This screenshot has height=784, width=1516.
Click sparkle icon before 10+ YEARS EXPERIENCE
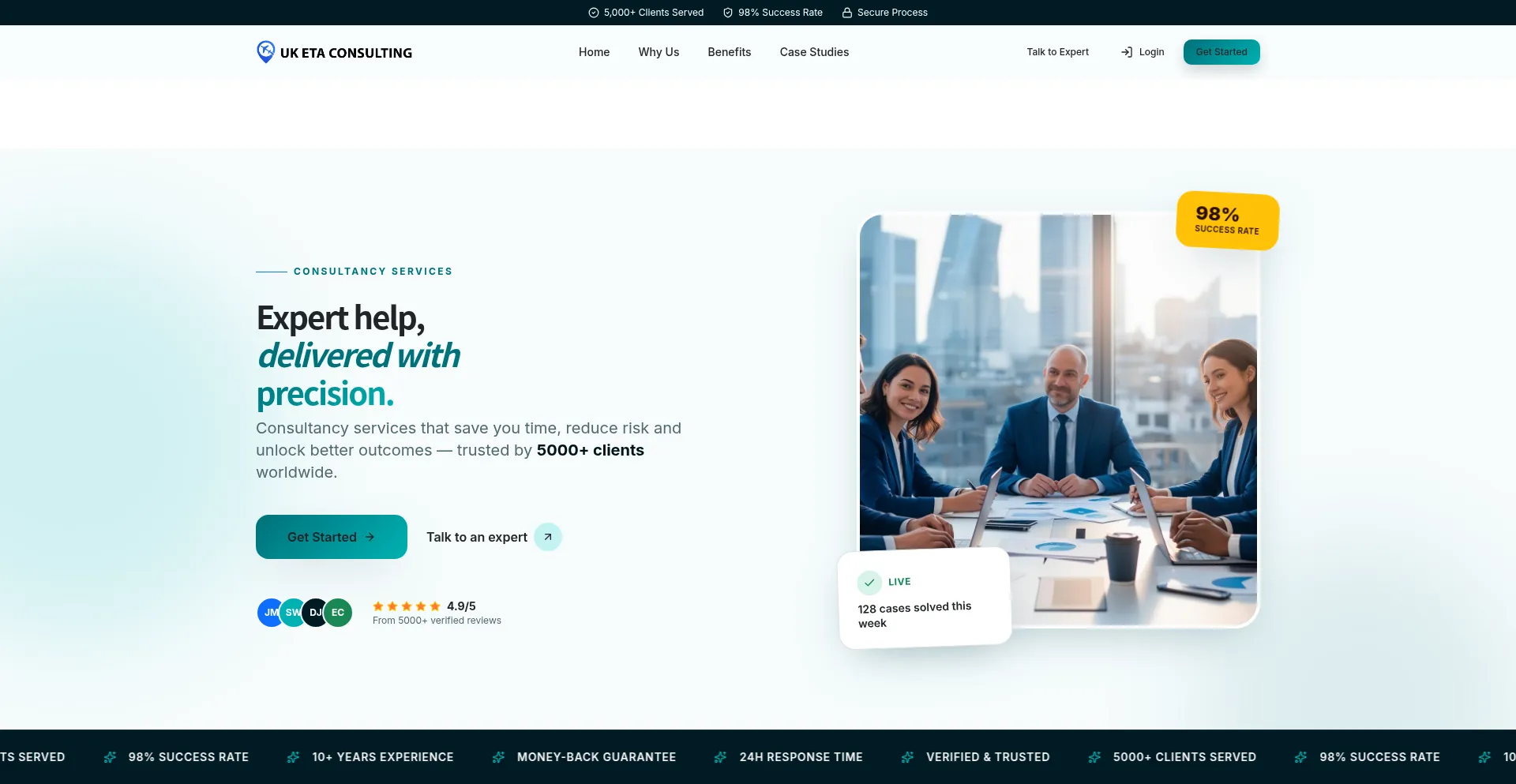294,757
